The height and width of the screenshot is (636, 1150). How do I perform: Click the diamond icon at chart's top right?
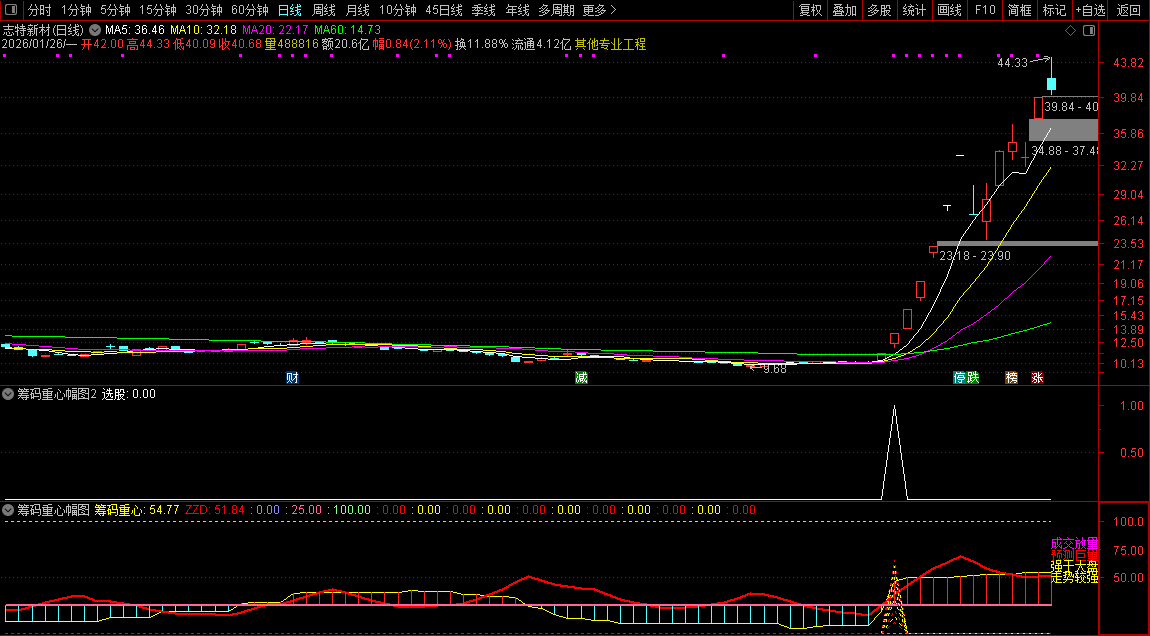[1070, 31]
